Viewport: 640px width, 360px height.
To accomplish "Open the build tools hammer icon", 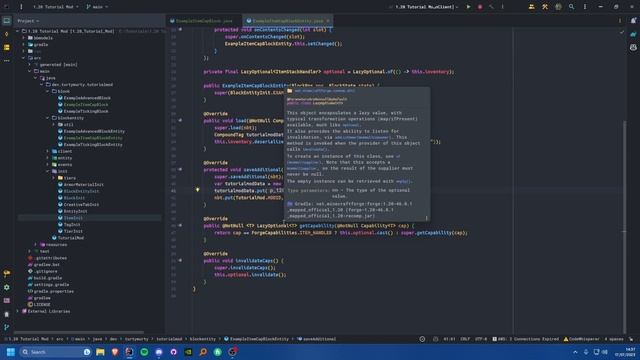I will pyautogui.click(x=545, y=7).
